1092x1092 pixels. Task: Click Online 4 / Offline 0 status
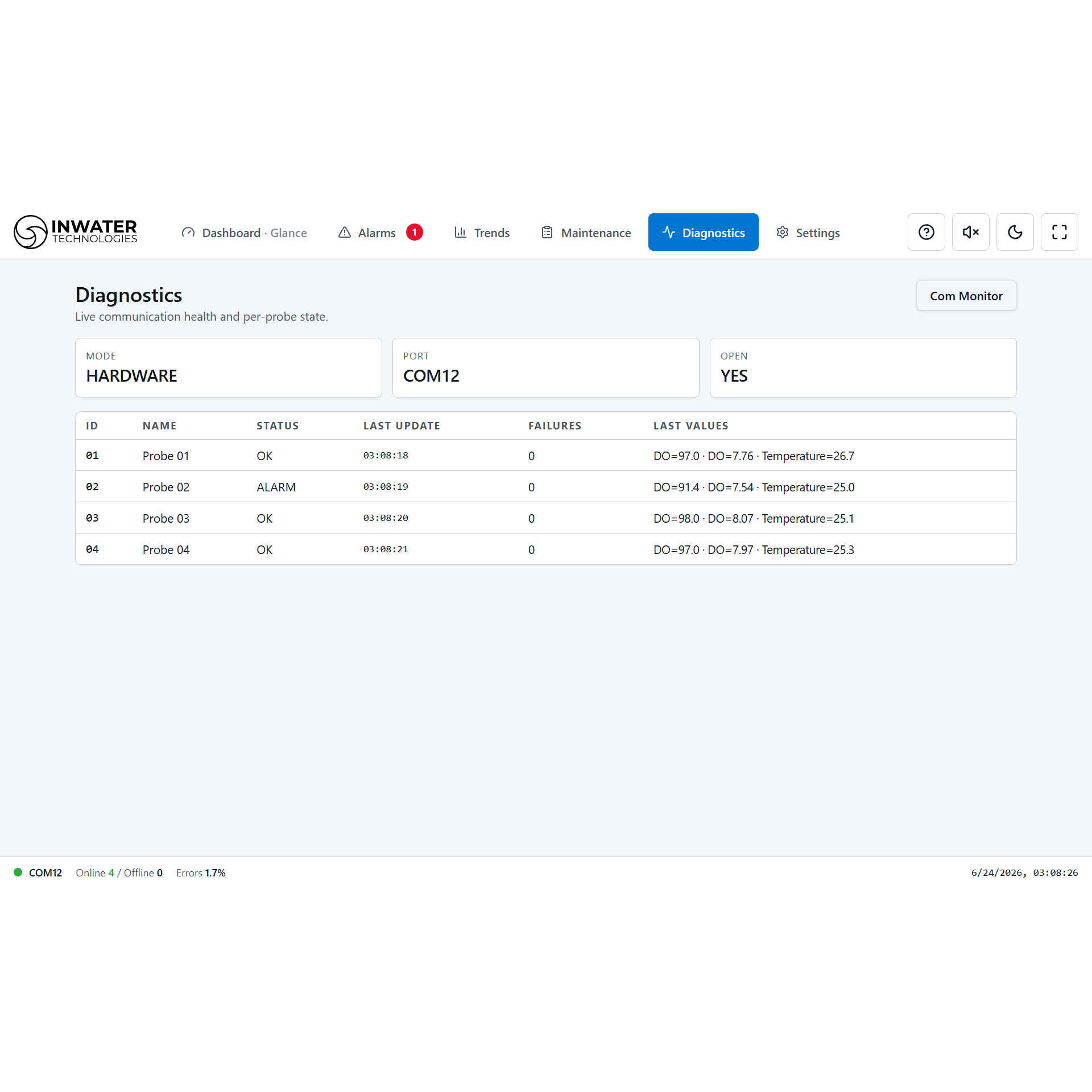(119, 873)
